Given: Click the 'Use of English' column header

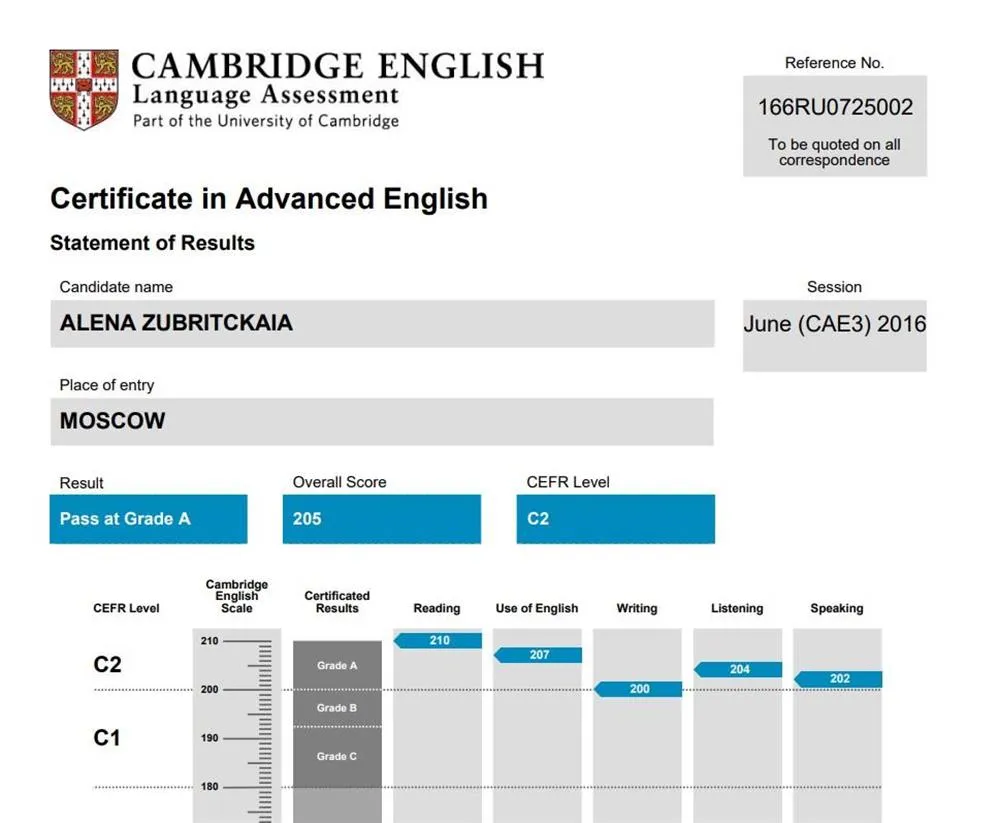Looking at the screenshot, I should tap(537, 608).
